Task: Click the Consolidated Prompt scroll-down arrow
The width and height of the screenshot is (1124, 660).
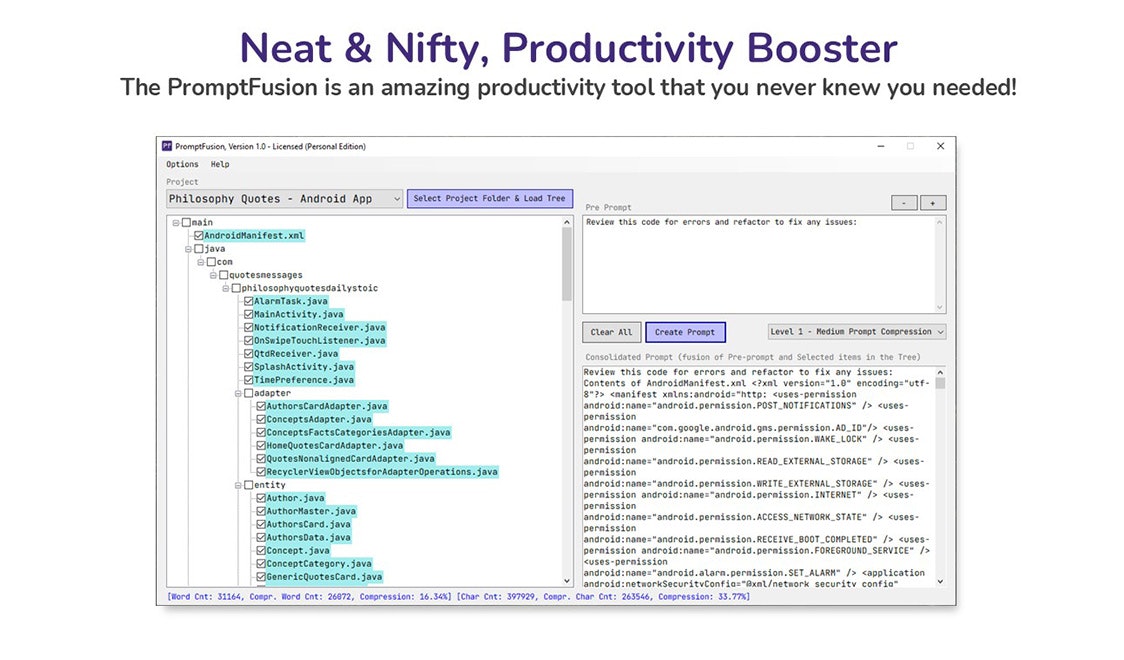Action: point(940,581)
